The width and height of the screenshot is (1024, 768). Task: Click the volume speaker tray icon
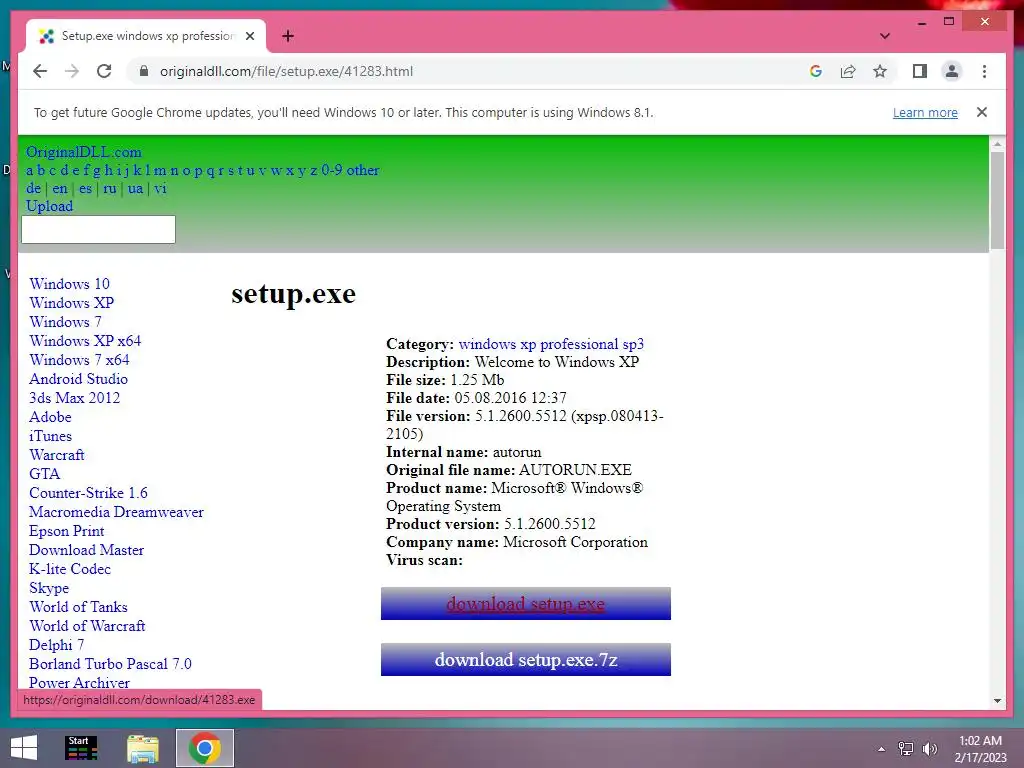tap(929, 749)
